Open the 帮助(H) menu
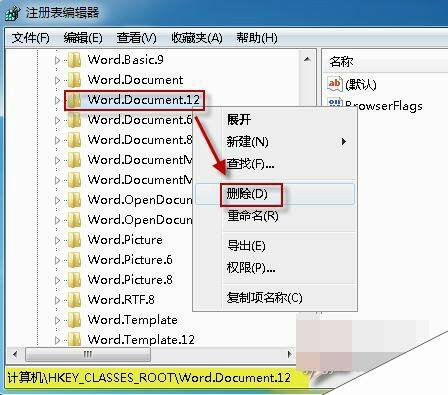Viewport: 448px width, 395px height. point(257,38)
